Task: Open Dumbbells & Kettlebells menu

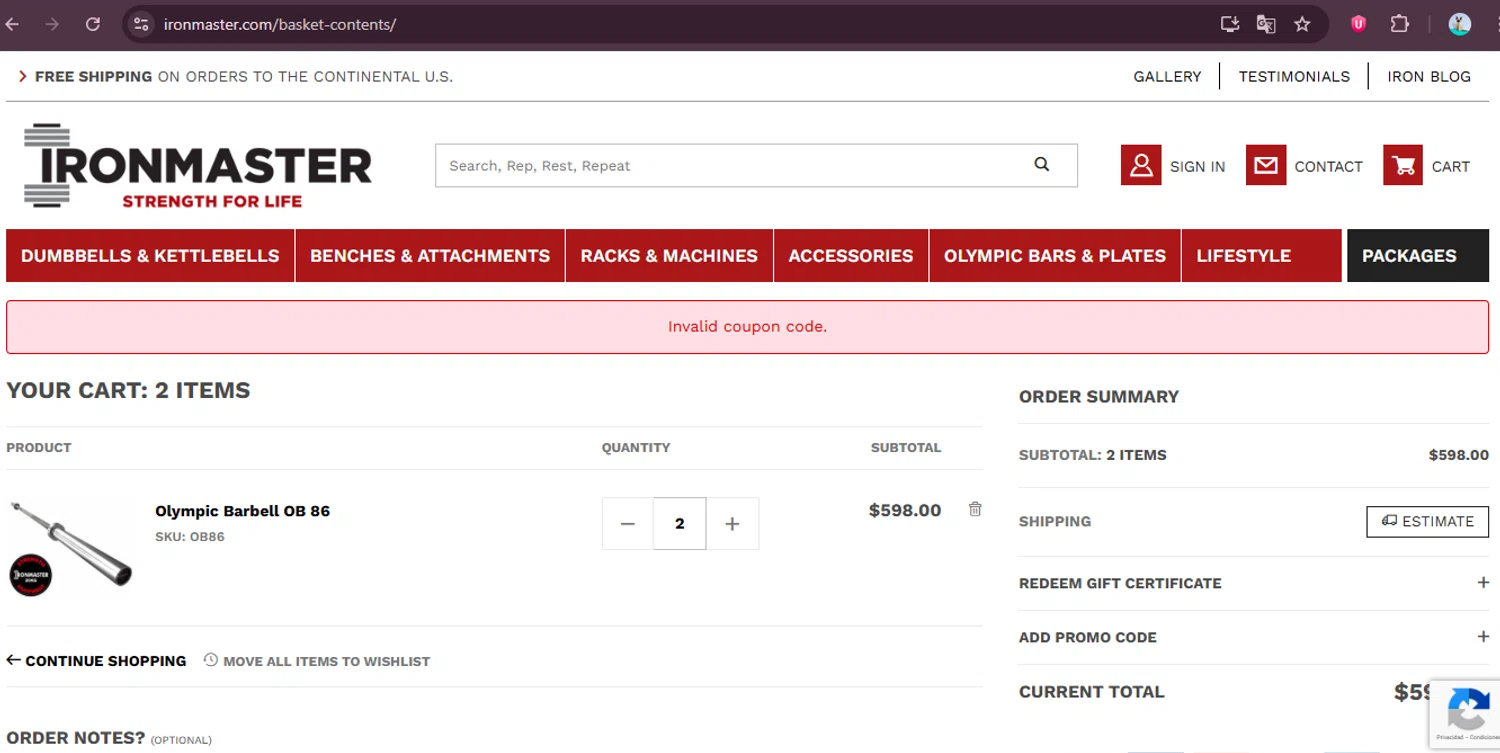Action: 150,256
